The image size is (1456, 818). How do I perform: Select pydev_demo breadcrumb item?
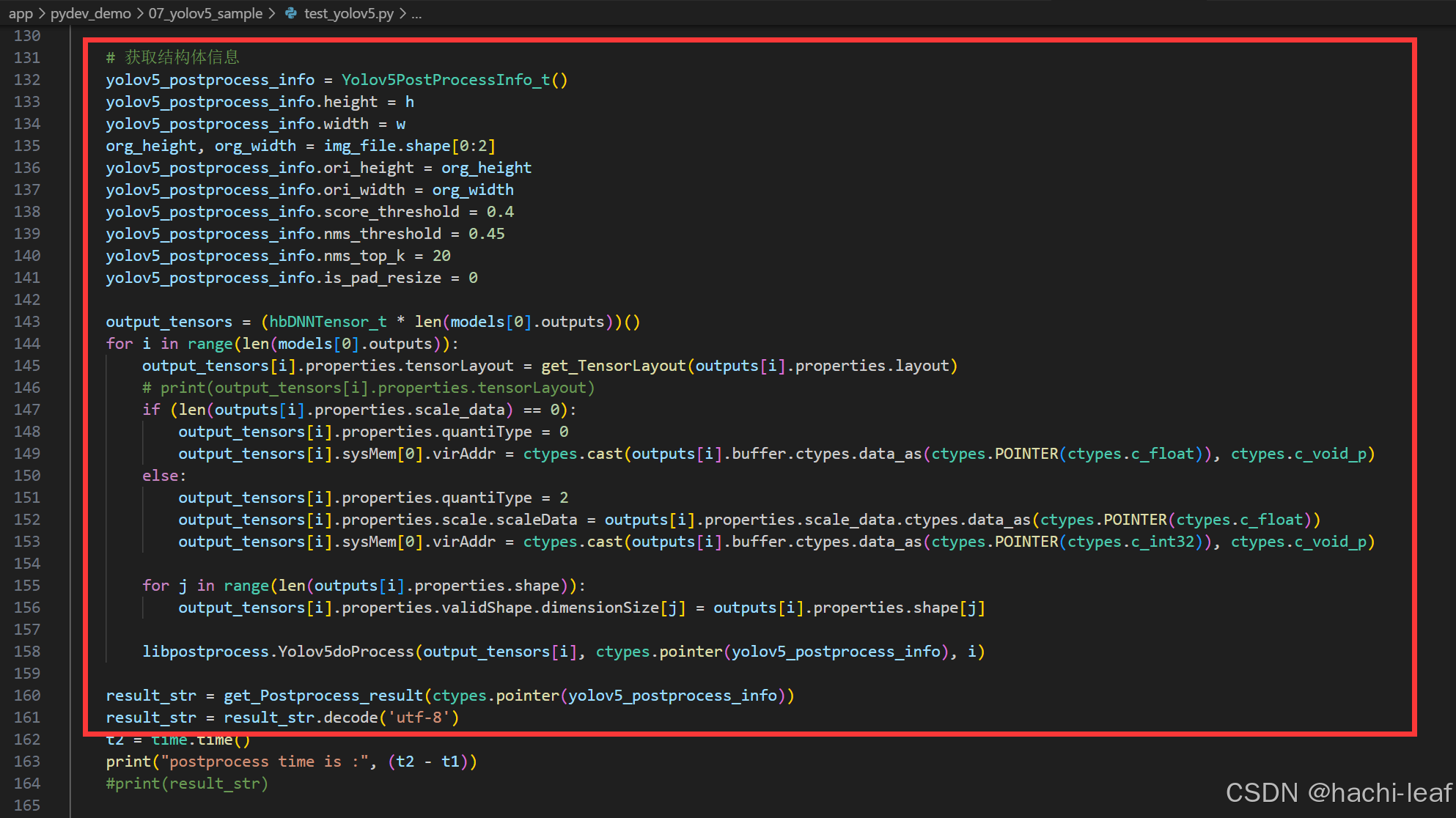(90, 13)
